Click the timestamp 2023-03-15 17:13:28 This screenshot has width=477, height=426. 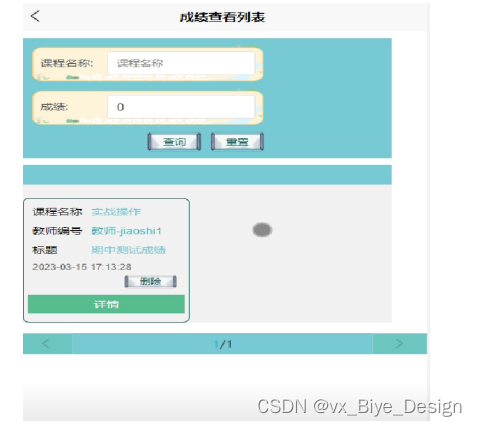tap(82, 267)
